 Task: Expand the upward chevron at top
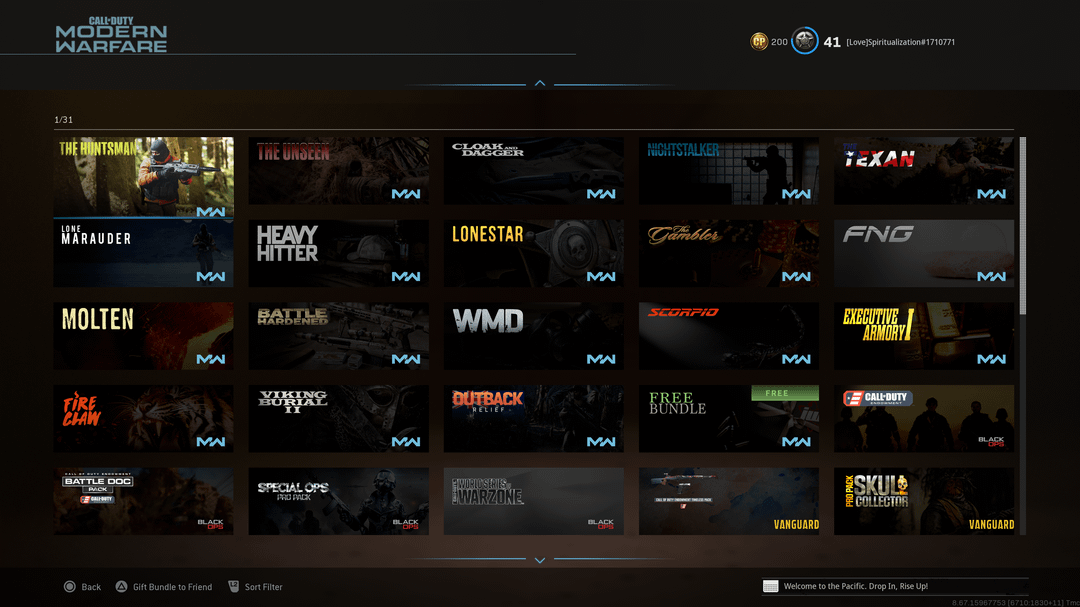(x=540, y=83)
